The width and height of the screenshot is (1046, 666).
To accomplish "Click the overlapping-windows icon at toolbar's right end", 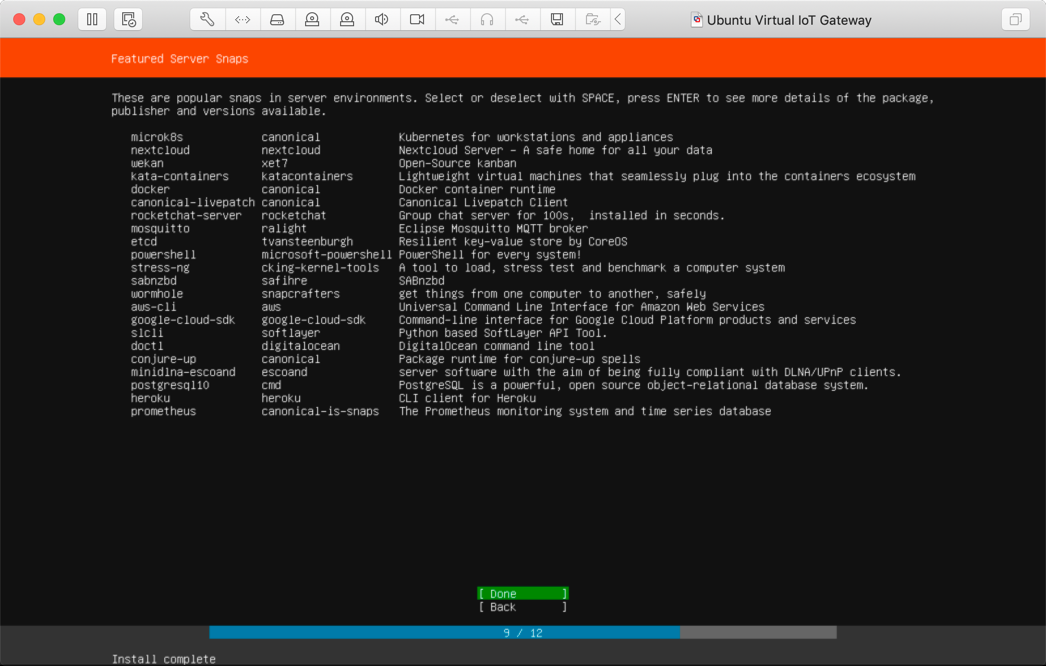I will coord(1015,19).
